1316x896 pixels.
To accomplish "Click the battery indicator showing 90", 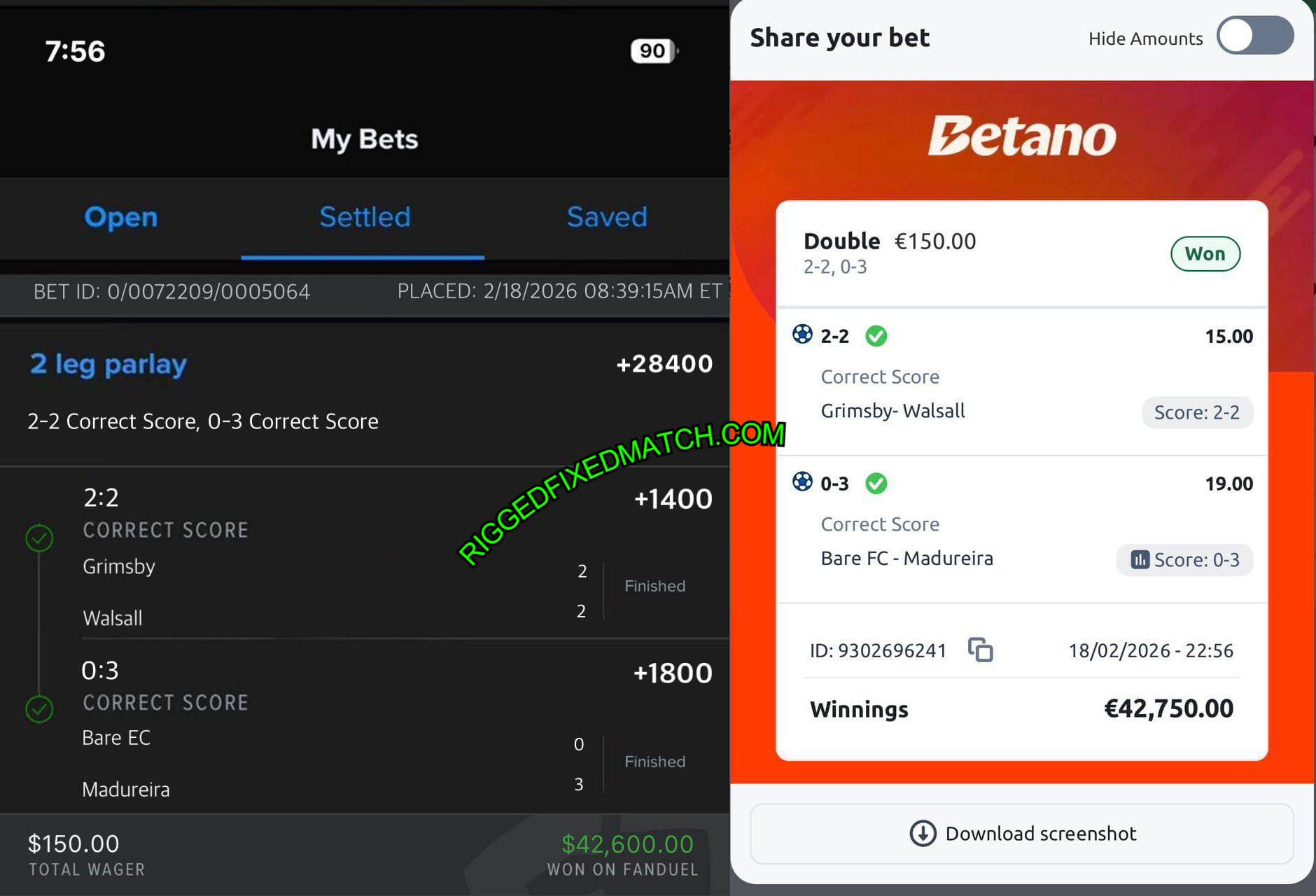I will click(x=654, y=50).
